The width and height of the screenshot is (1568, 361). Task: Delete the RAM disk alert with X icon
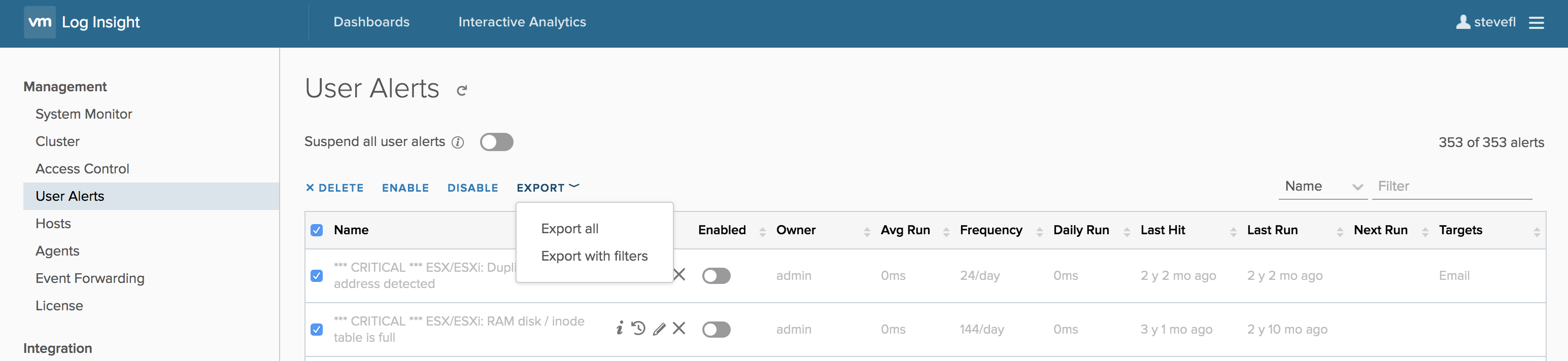point(679,329)
